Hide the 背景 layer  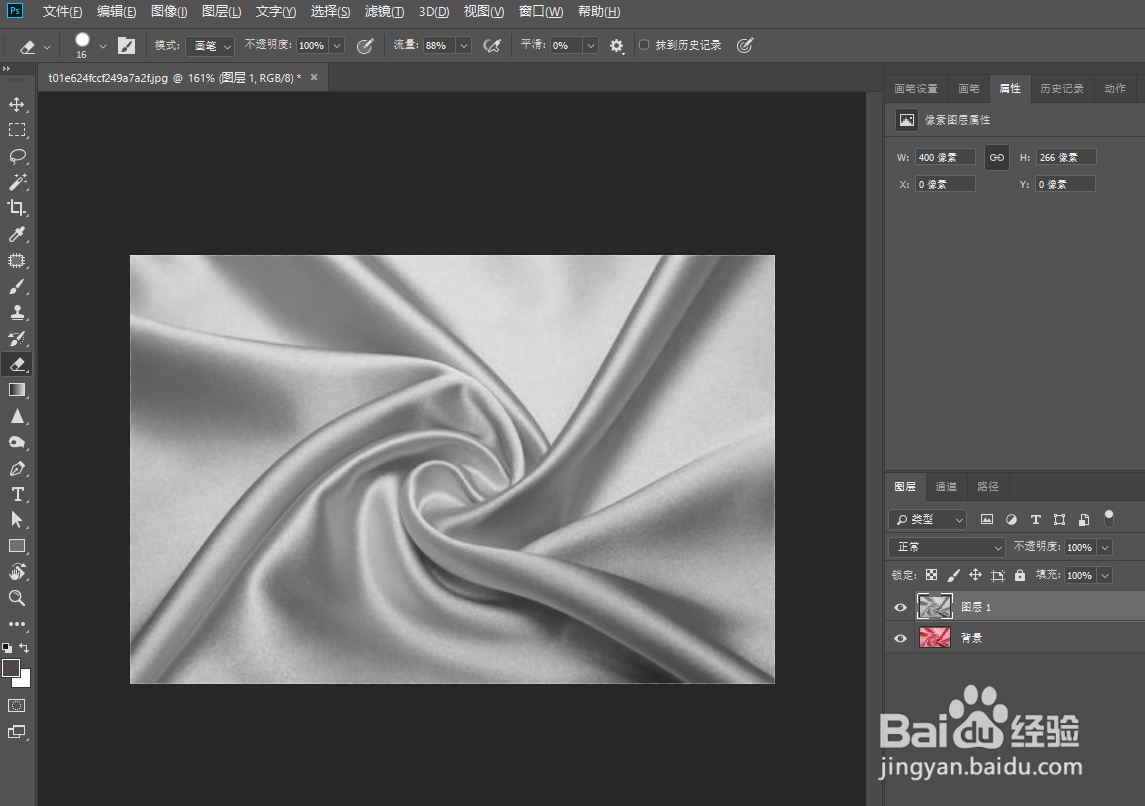click(900, 638)
